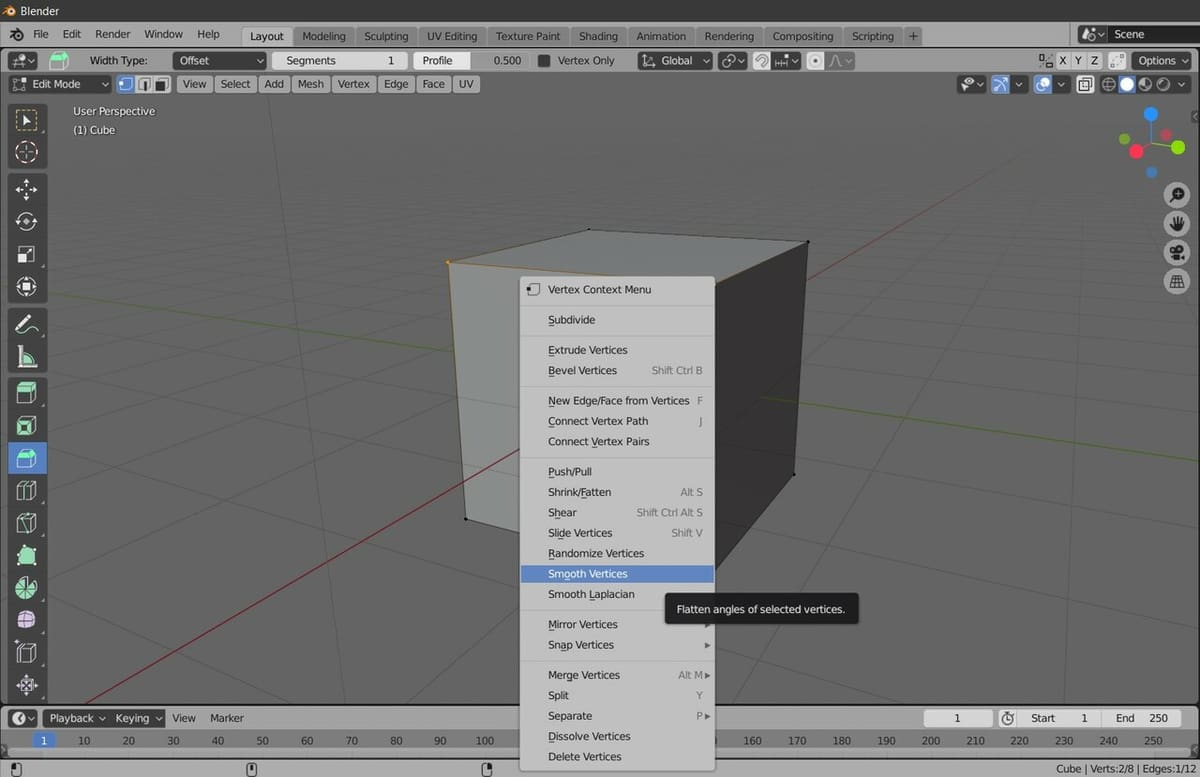Switch perspective/orthographic grid icon
The height and width of the screenshot is (777, 1200).
pyautogui.click(x=1176, y=282)
